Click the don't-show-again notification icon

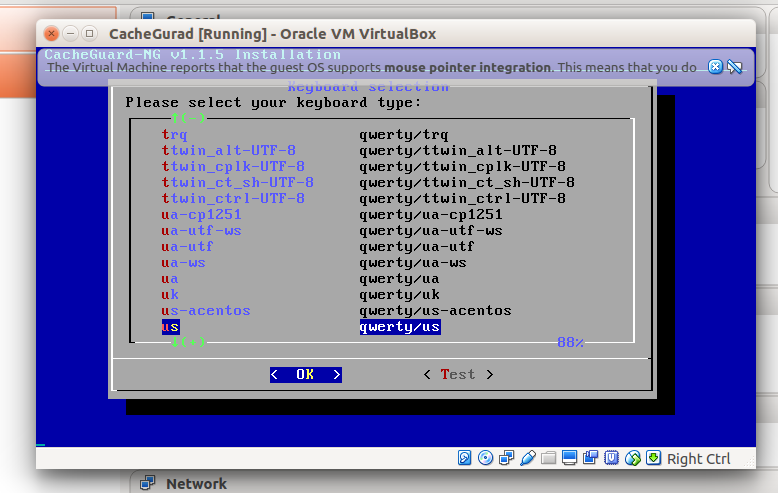click(734, 66)
